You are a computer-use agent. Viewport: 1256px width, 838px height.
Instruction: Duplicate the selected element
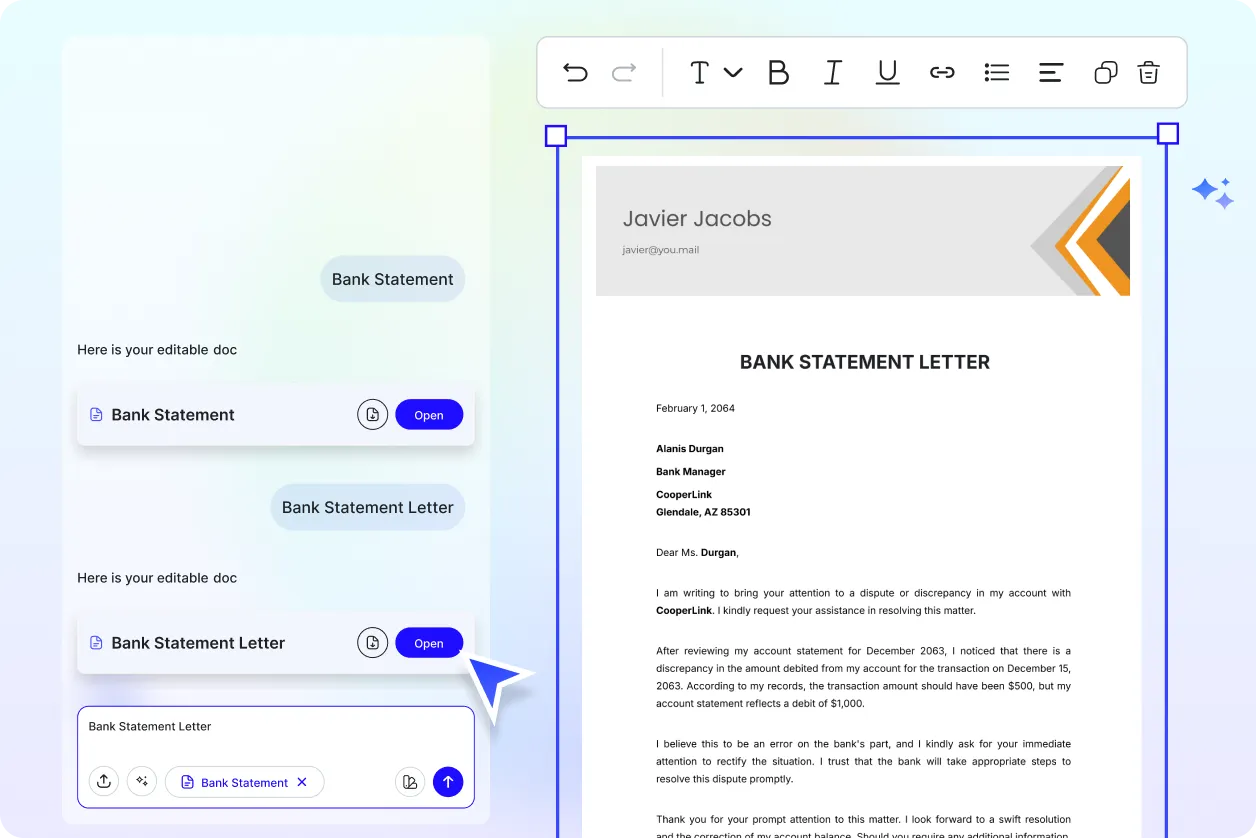[1105, 72]
